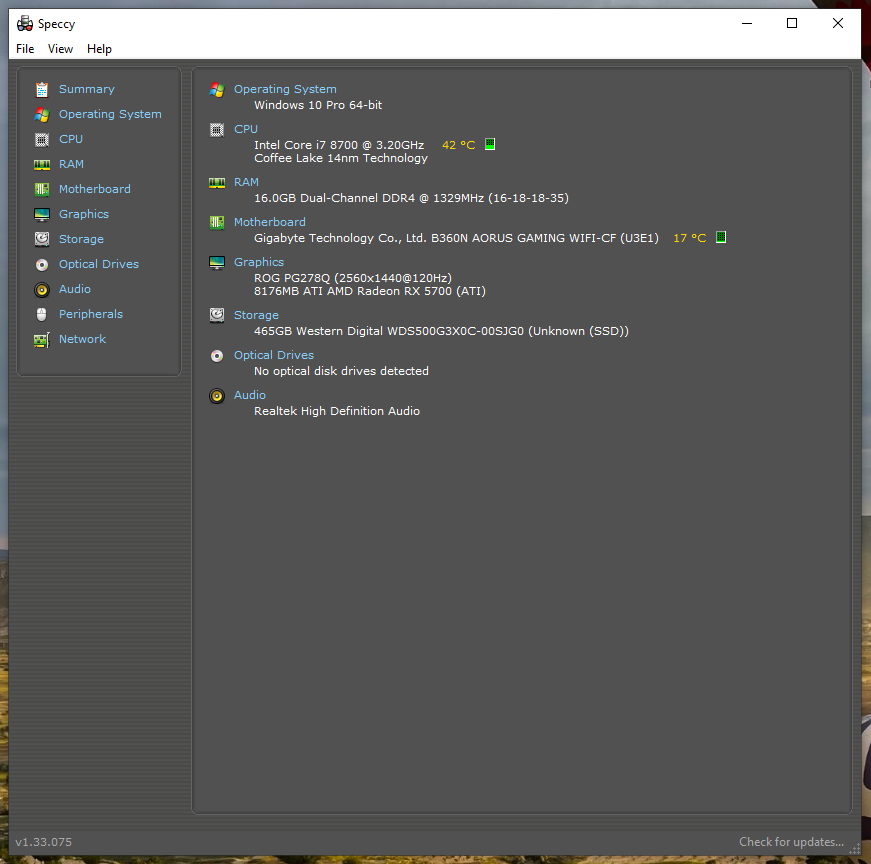Click the CPU chip icon in sidebar
The height and width of the screenshot is (864, 871).
click(x=41, y=139)
